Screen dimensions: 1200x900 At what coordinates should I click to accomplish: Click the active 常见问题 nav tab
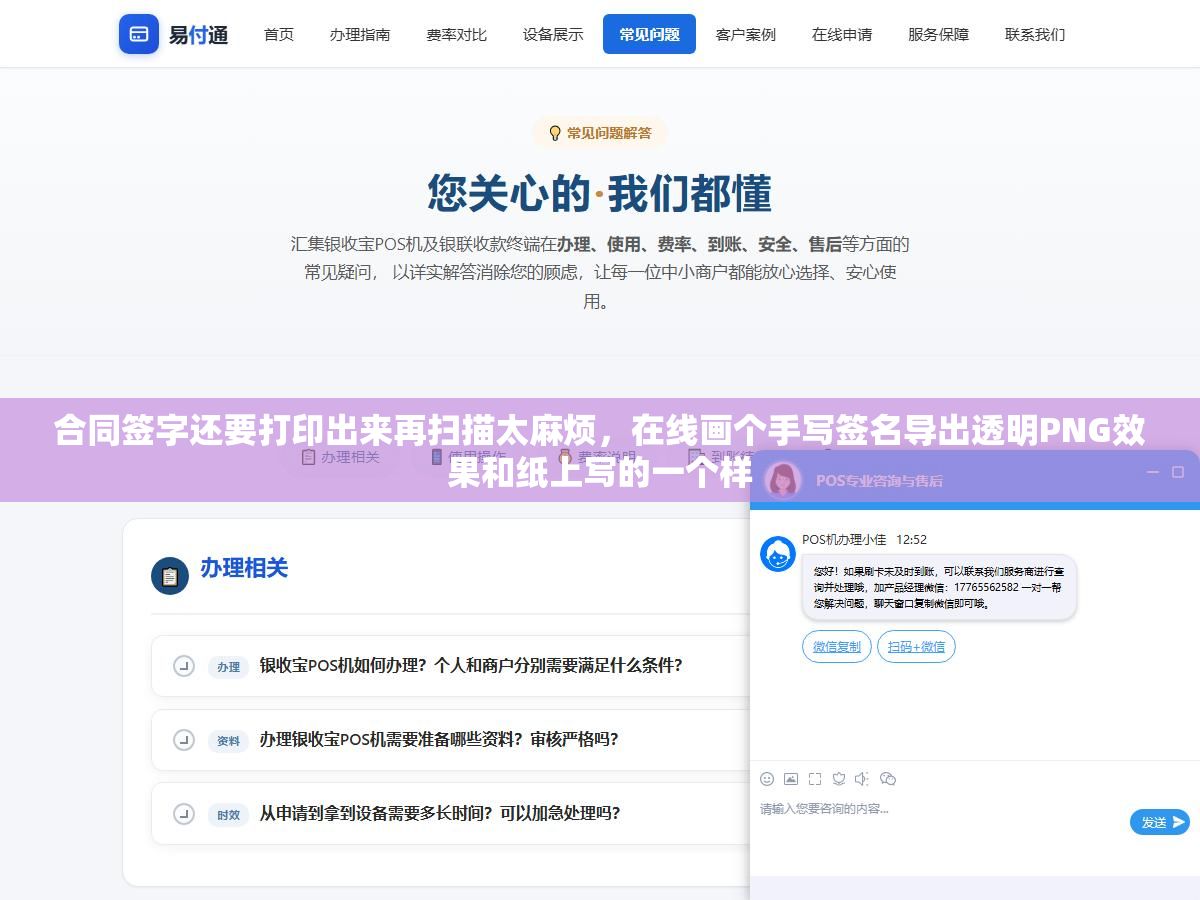[649, 34]
